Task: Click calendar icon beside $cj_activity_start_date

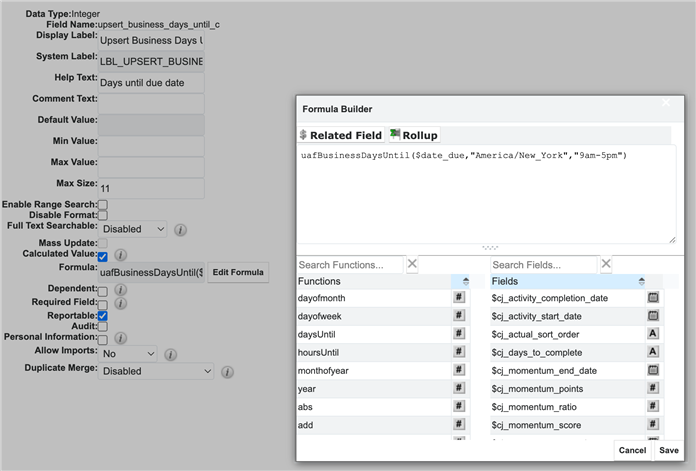Action: pos(653,316)
